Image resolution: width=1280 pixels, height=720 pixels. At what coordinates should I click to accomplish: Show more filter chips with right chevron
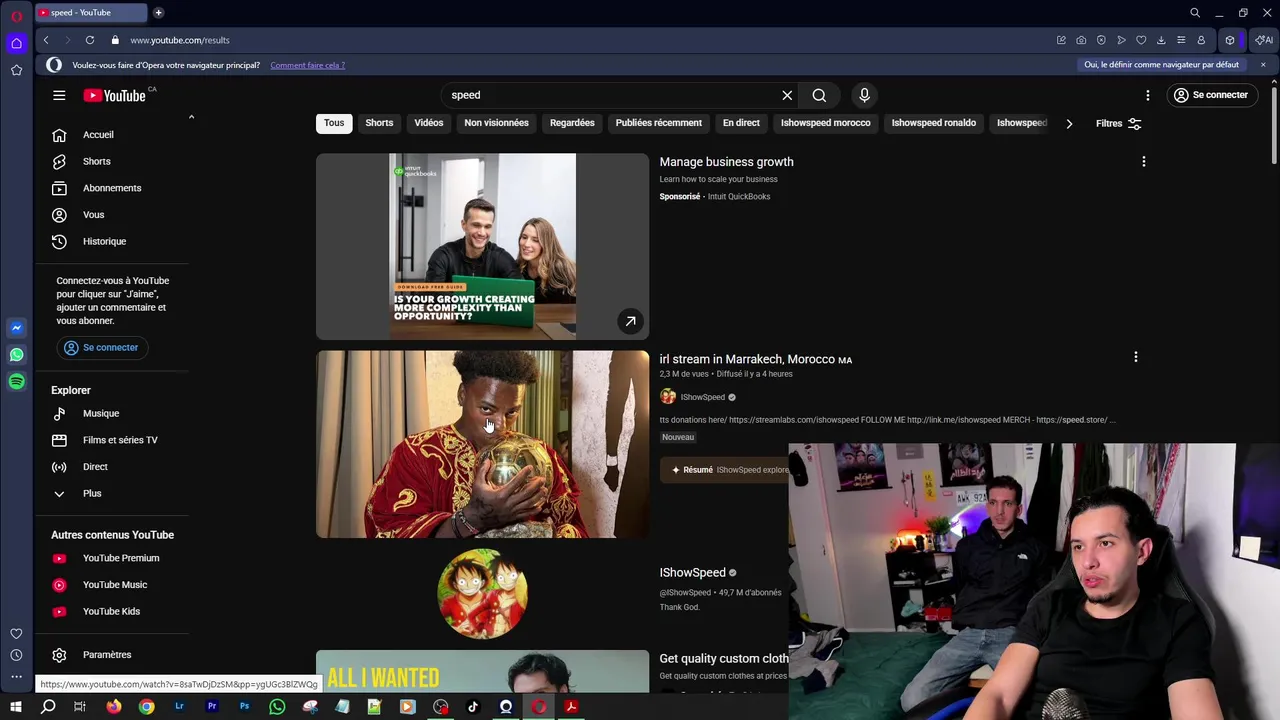coord(1069,123)
